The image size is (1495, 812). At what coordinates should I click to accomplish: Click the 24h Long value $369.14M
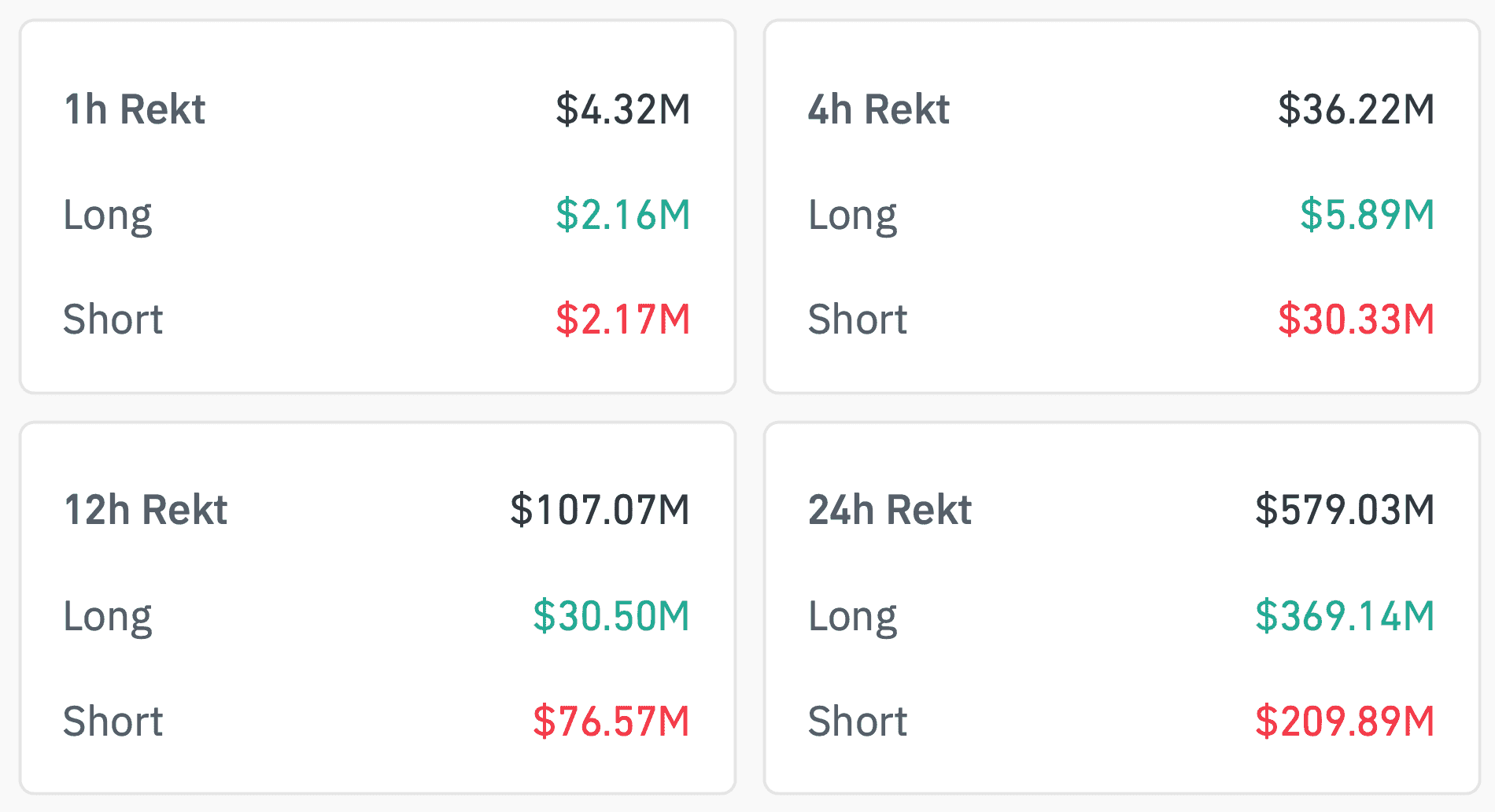(x=1345, y=616)
